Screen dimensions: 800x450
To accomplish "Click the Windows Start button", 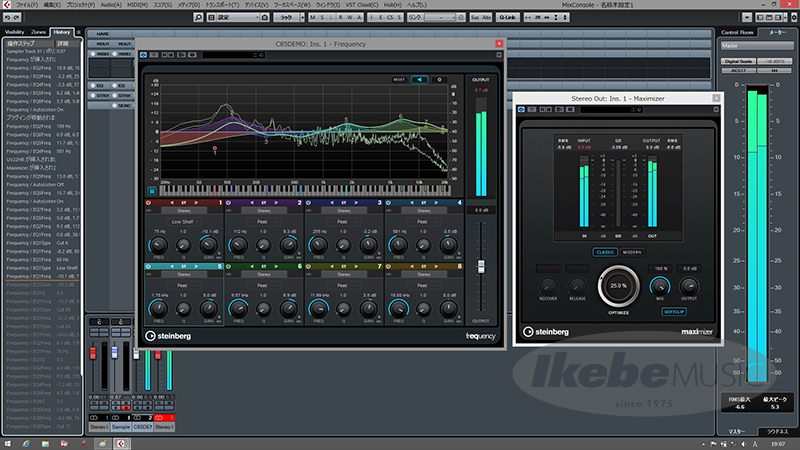I will click(x=9, y=442).
